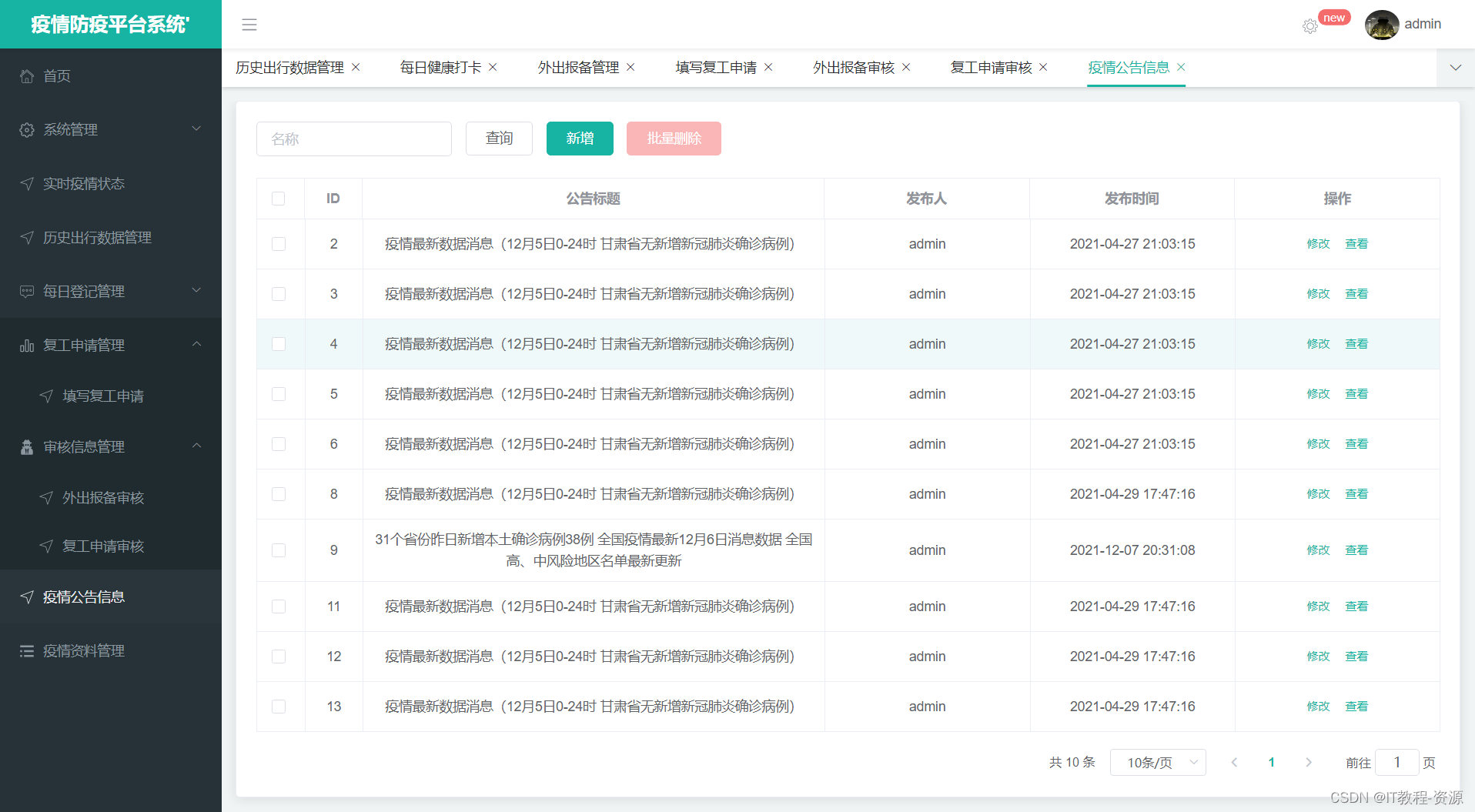Click the admin avatar image

coord(1382,25)
